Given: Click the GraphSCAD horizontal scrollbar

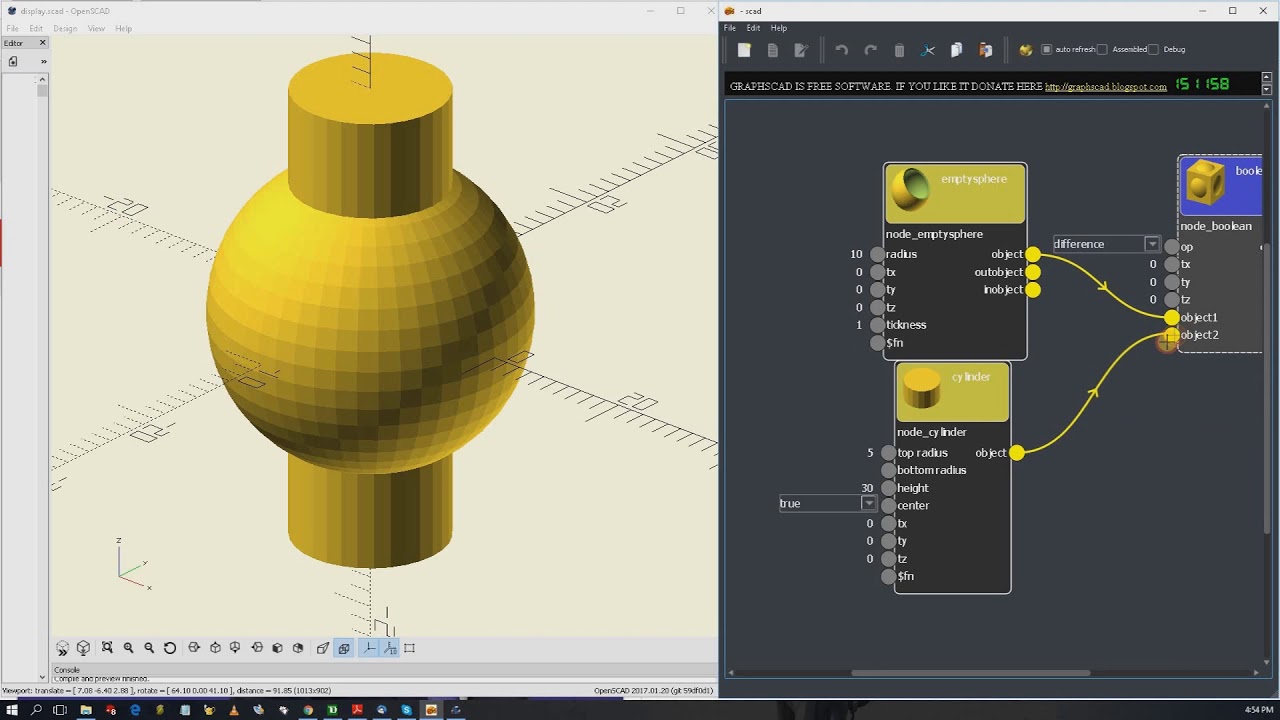Looking at the screenshot, I should [x=970, y=673].
